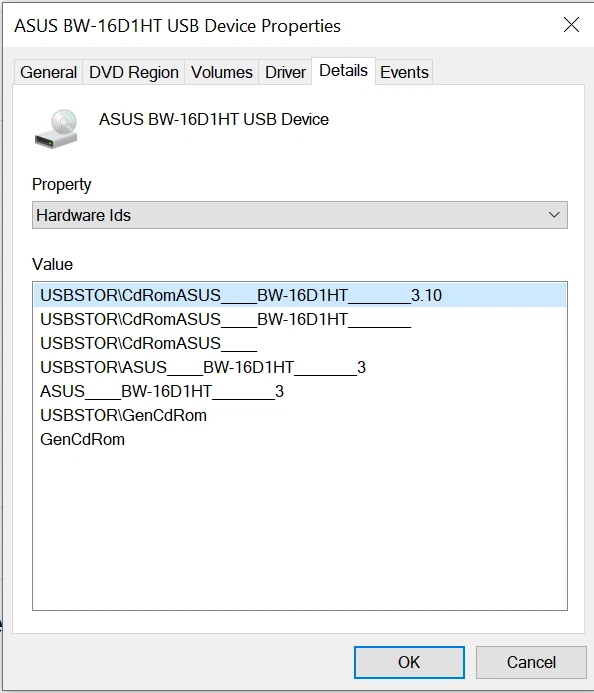The image size is (594, 693).
Task: Select second USBSTOR\CdRomASUS BW-16D1HT value row
Action: click(x=300, y=319)
